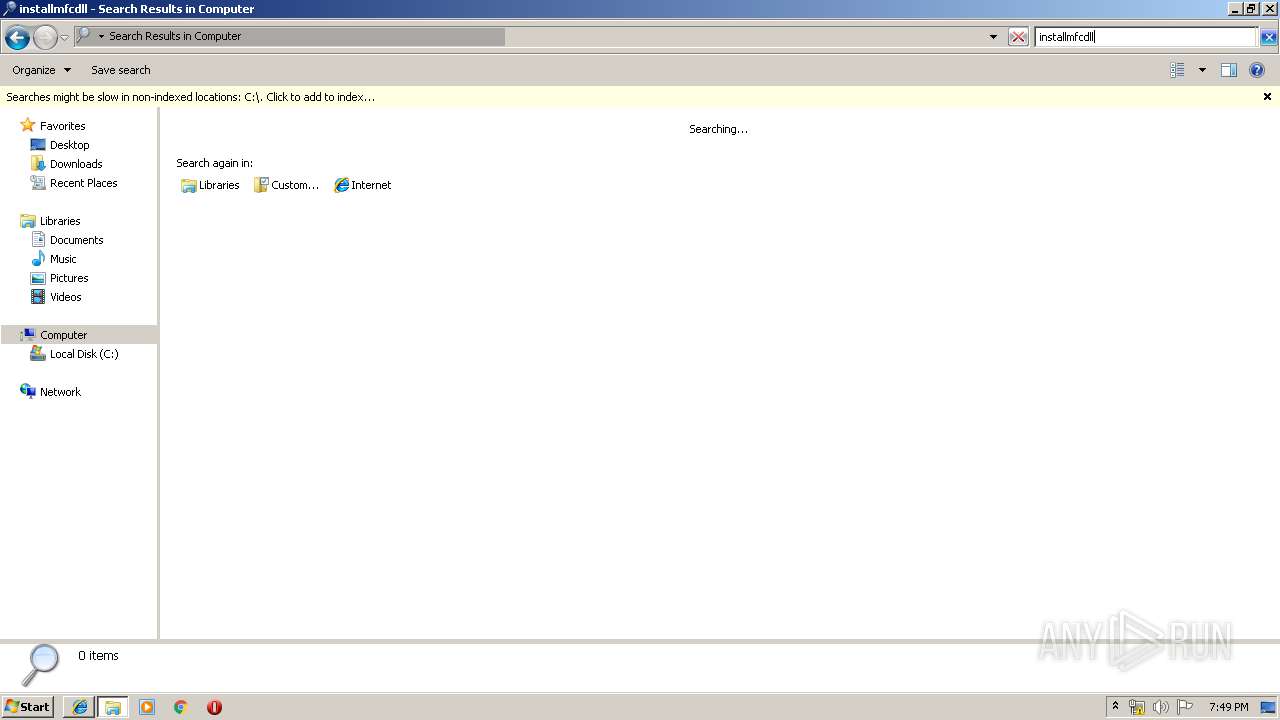The width and height of the screenshot is (1280, 720).
Task: Open the network tray icon
Action: (1137, 707)
